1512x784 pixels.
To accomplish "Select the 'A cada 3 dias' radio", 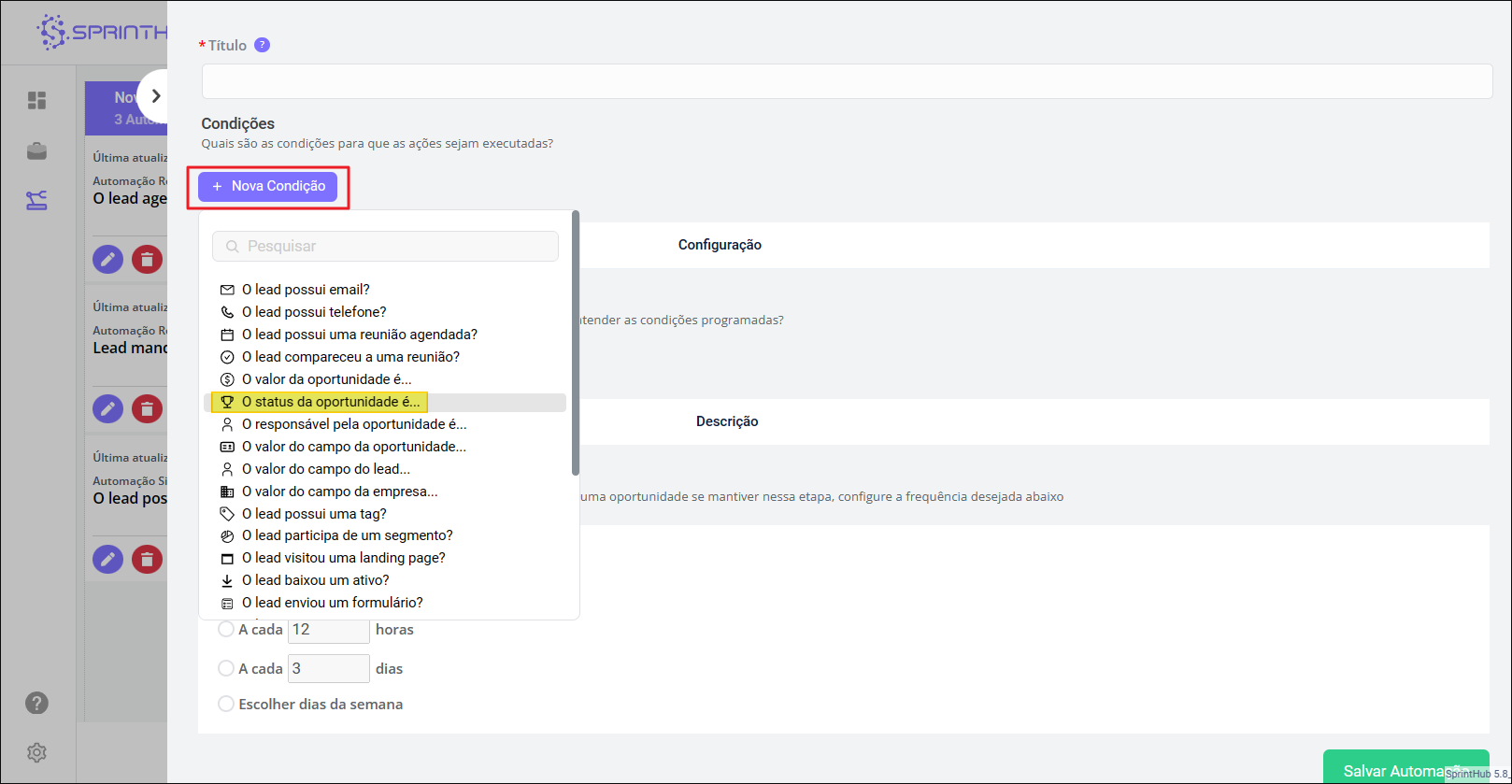I will [x=226, y=668].
